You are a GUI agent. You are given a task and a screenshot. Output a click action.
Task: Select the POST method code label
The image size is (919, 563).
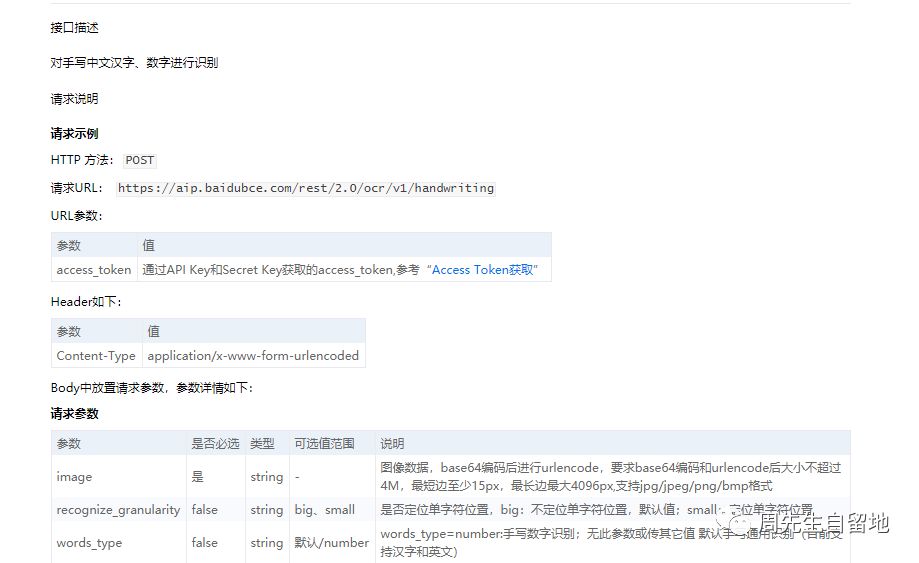click(x=140, y=161)
